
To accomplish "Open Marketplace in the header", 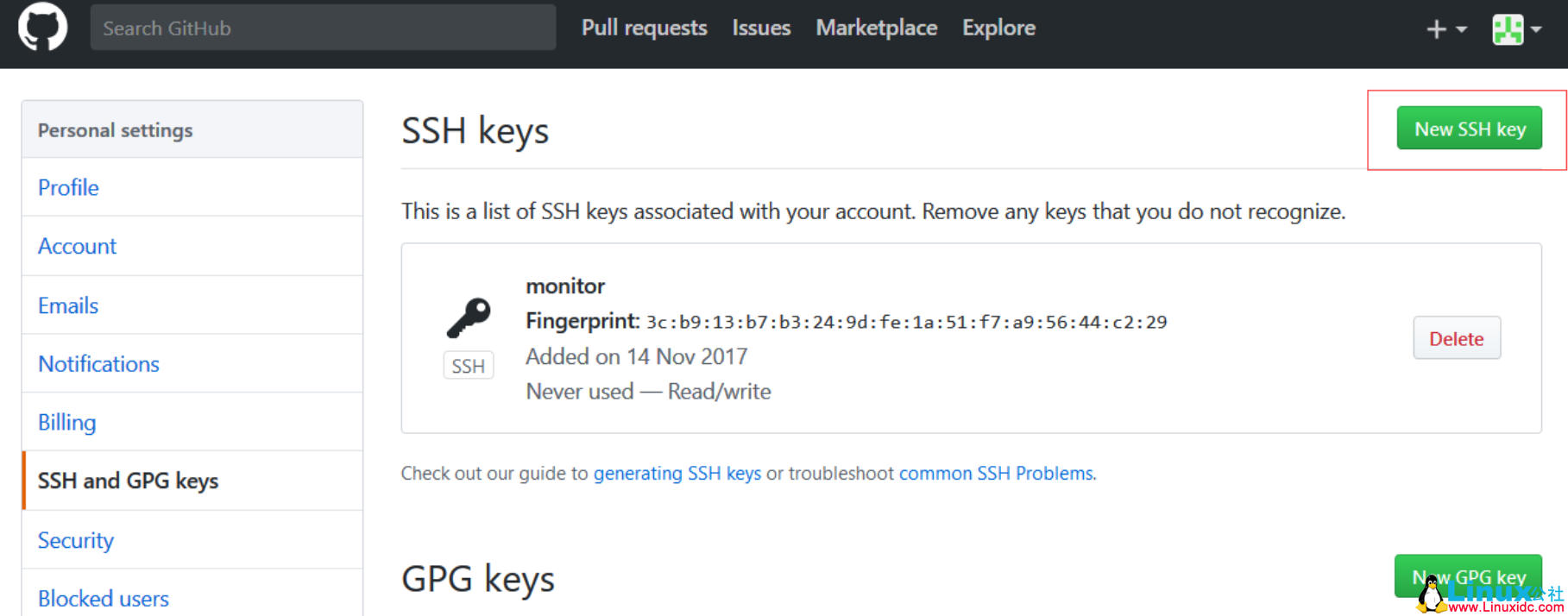I will point(876,28).
